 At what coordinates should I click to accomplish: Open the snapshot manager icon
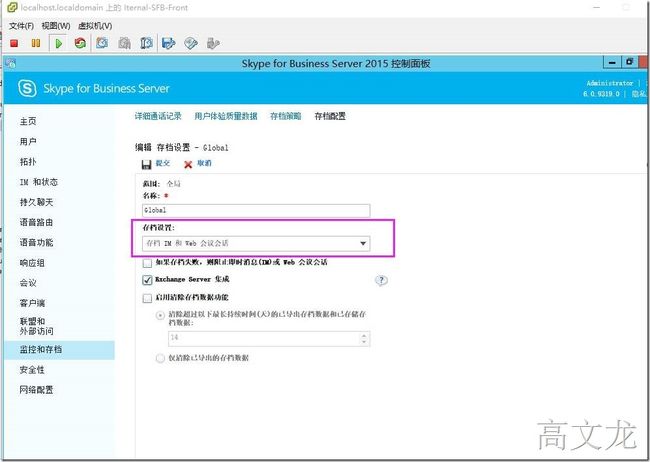tap(146, 43)
